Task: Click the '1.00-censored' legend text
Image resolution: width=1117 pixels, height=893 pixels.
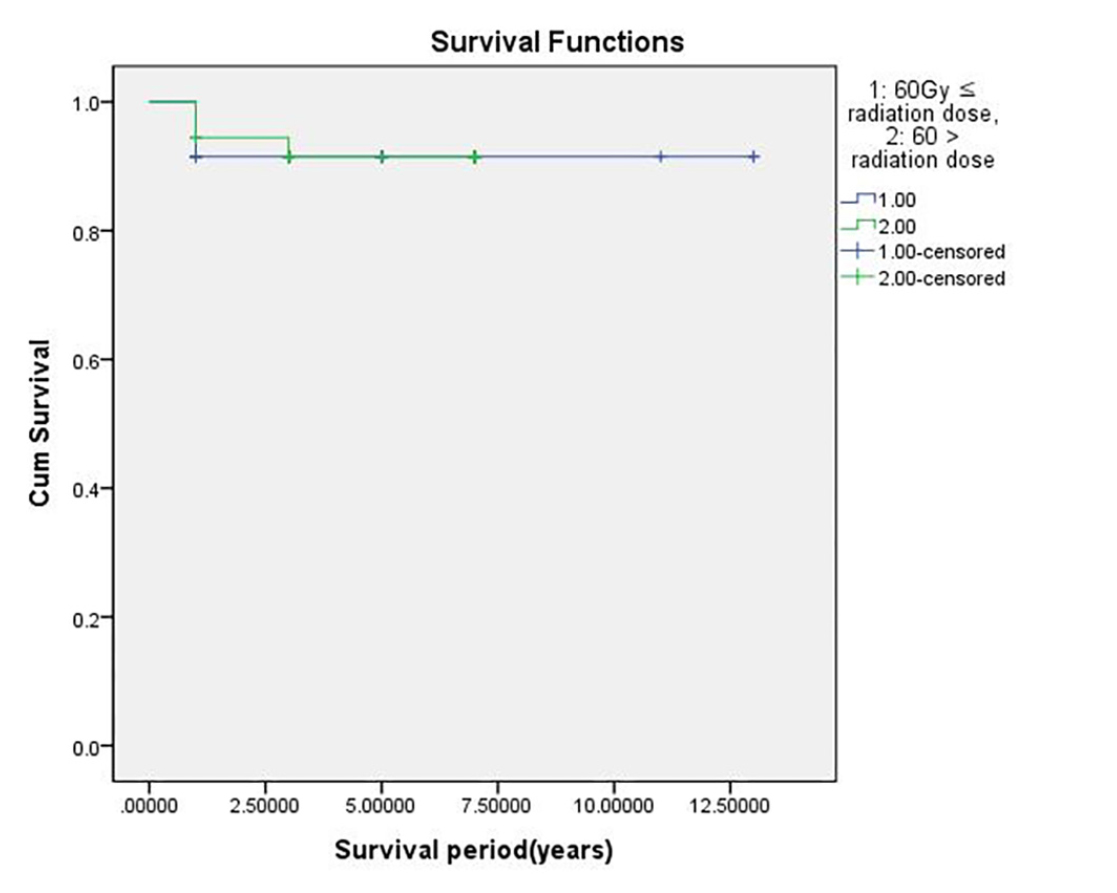Action: (x=941, y=252)
